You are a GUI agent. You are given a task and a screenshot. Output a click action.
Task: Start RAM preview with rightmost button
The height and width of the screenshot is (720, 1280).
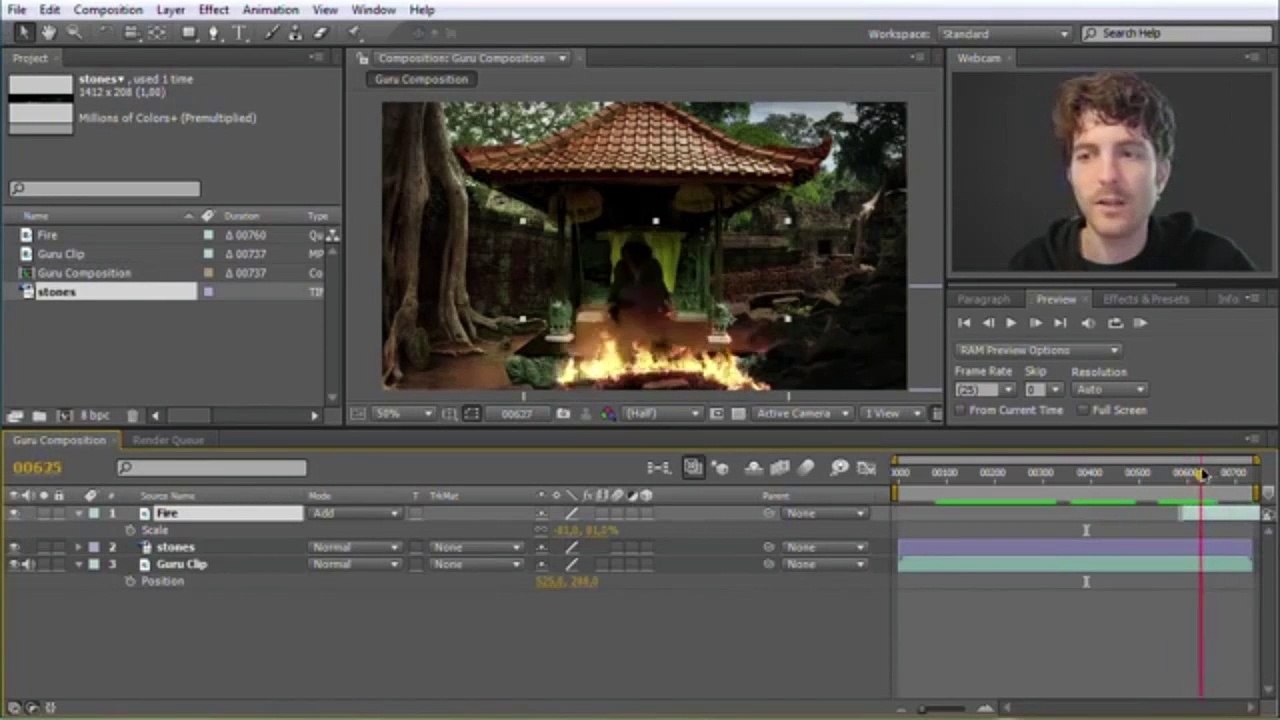tap(1141, 323)
